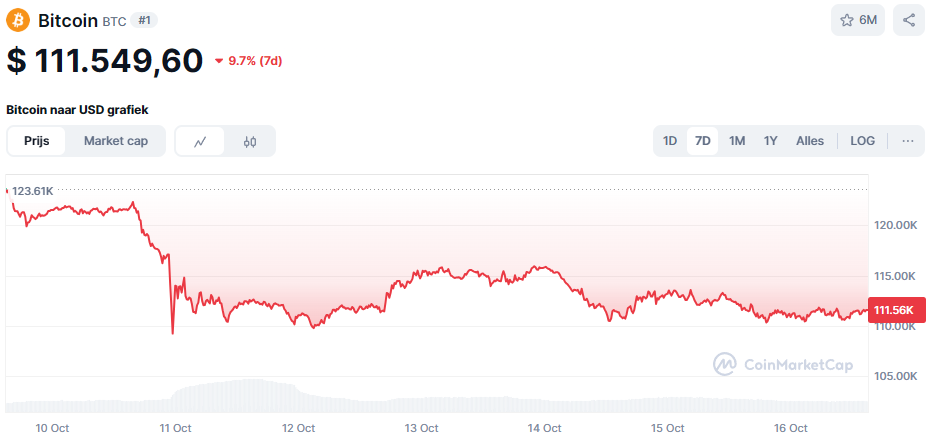This screenshot has width=928, height=436.
Task: Click the CoinMarketCap watermark logo
Action: click(783, 365)
